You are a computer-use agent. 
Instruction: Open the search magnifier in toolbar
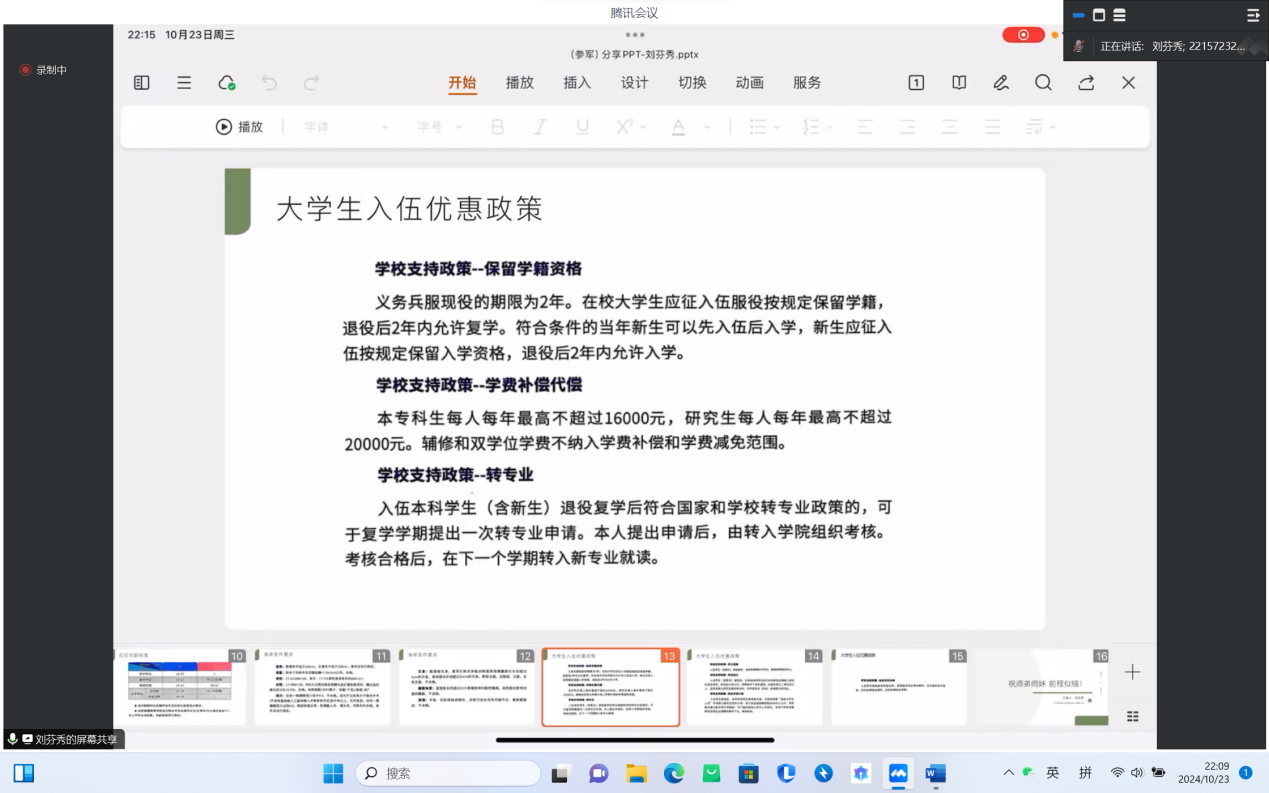click(x=1043, y=83)
